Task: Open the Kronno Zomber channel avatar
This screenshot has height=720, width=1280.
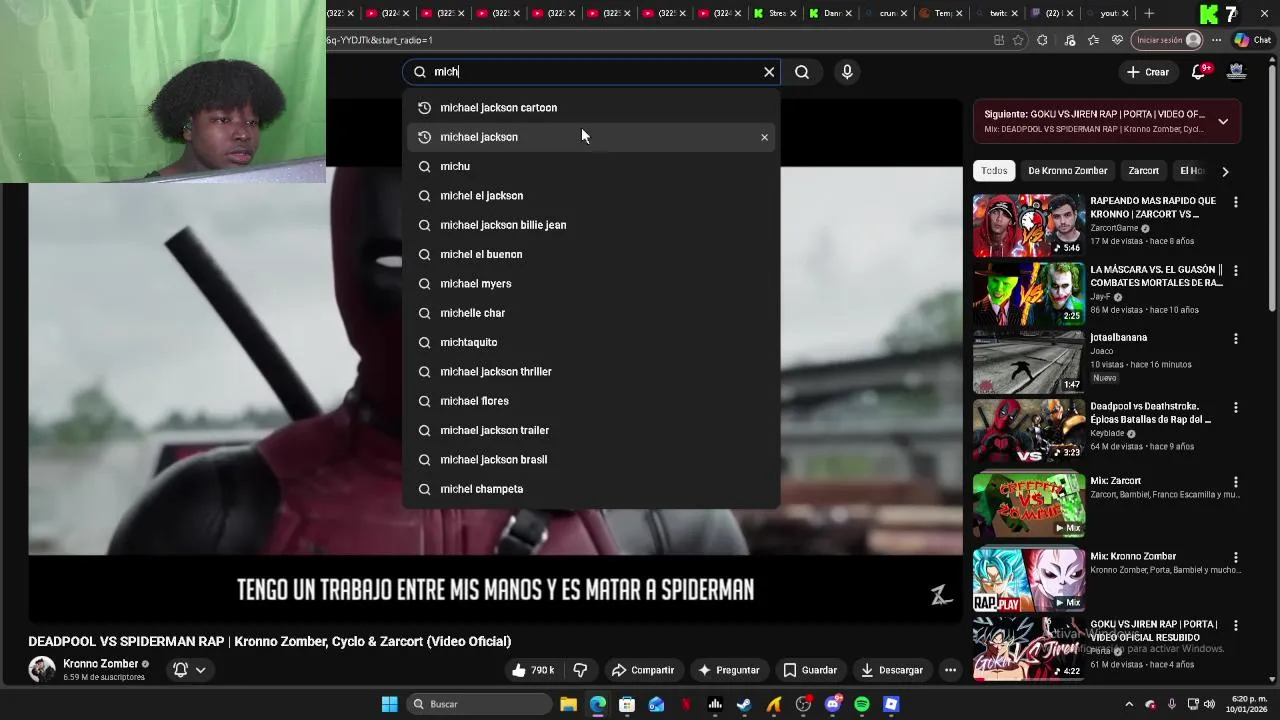Action: coord(42,670)
